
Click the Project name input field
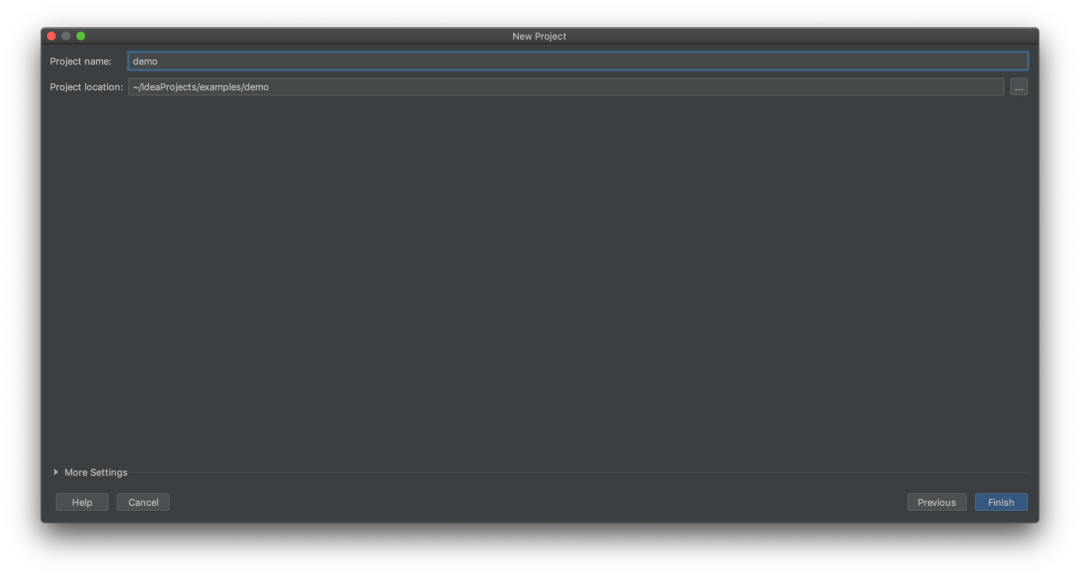coord(577,61)
